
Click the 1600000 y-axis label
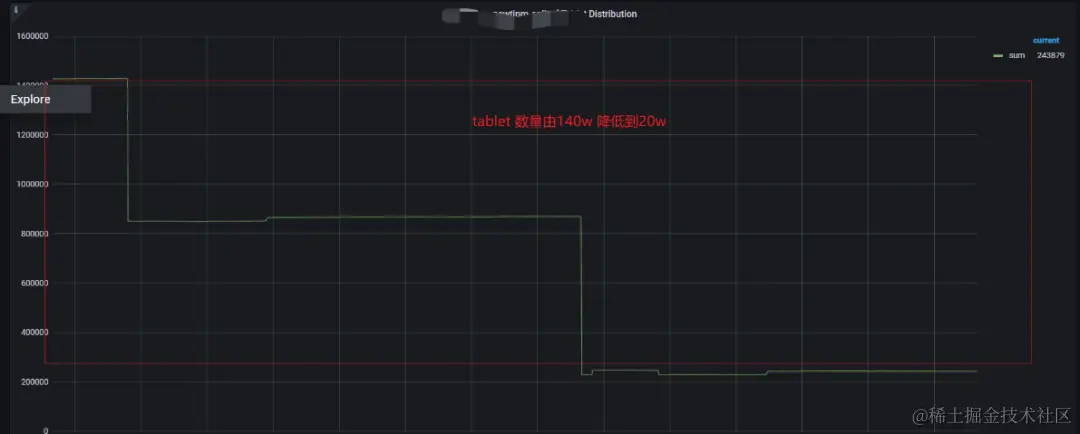(x=30, y=37)
